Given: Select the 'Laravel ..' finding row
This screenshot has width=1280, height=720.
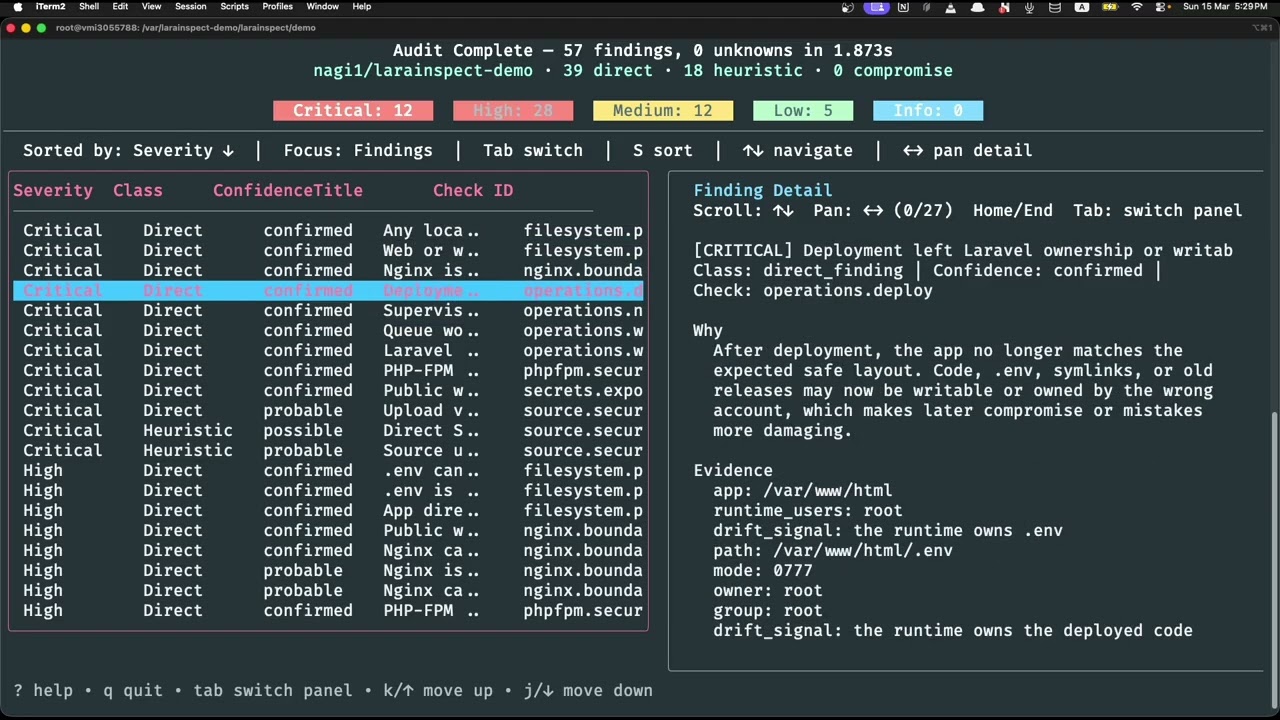Looking at the screenshot, I should pyautogui.click(x=328, y=350).
